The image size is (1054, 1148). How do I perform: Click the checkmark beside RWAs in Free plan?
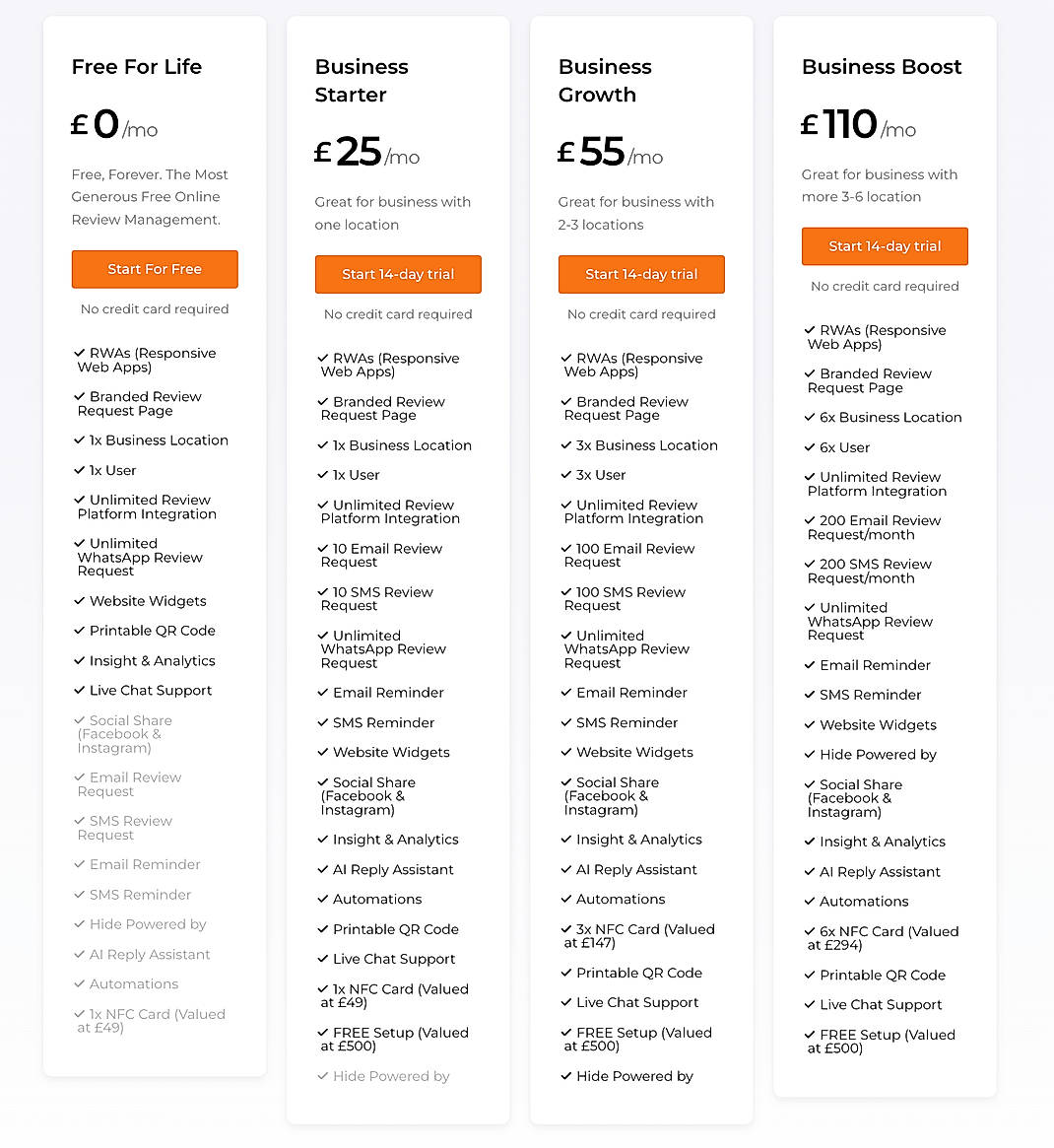[x=79, y=353]
